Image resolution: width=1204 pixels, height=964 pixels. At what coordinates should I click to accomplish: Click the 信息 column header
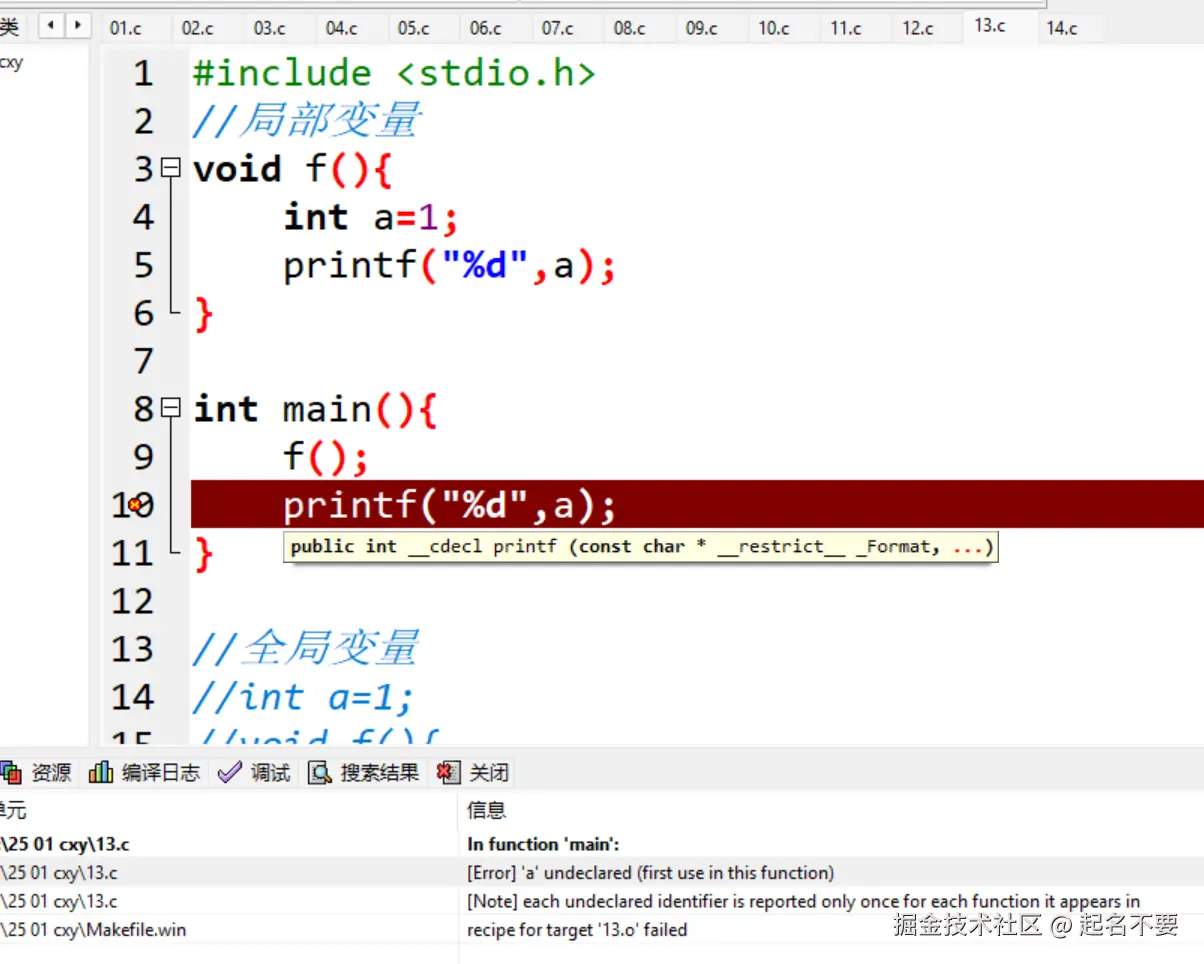[487, 810]
